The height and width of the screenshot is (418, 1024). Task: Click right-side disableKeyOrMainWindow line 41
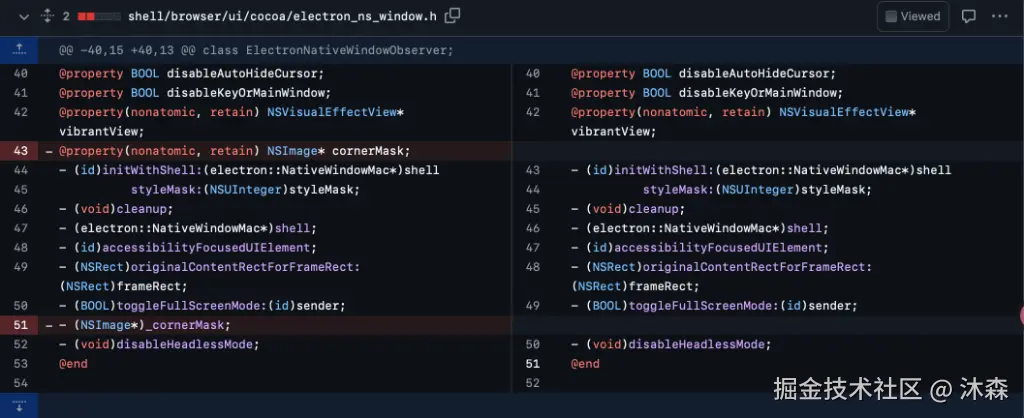(707, 93)
